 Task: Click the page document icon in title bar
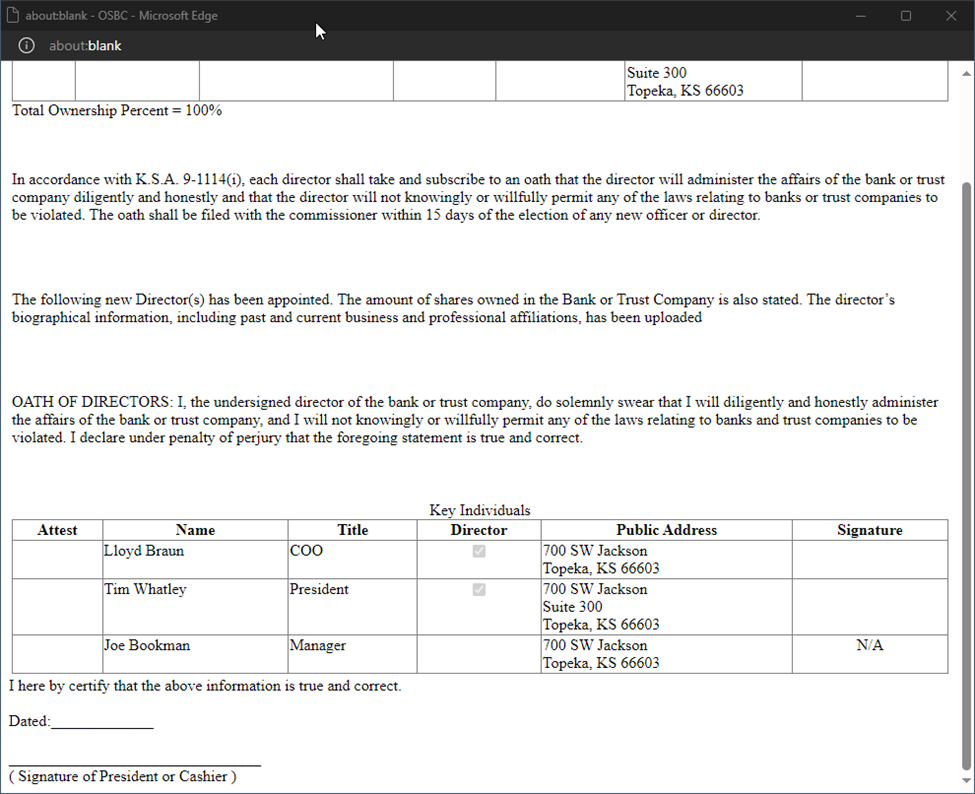pyautogui.click(x=13, y=16)
